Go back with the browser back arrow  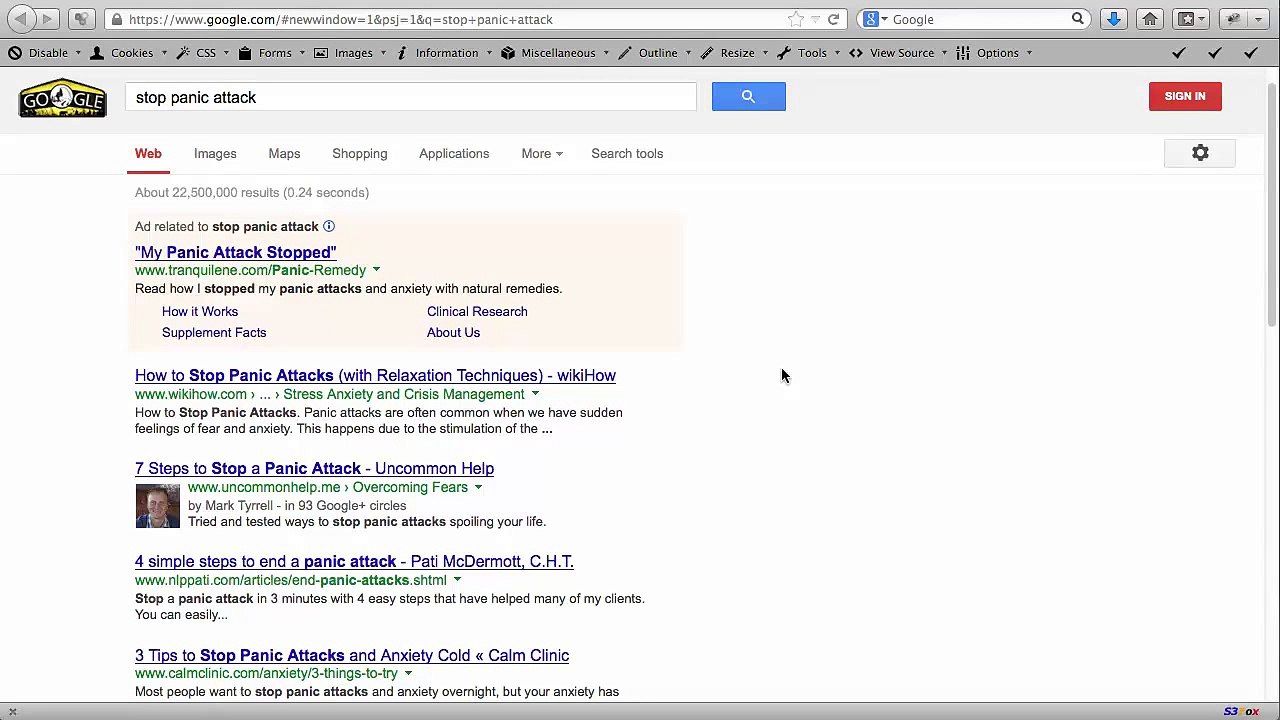(x=20, y=19)
